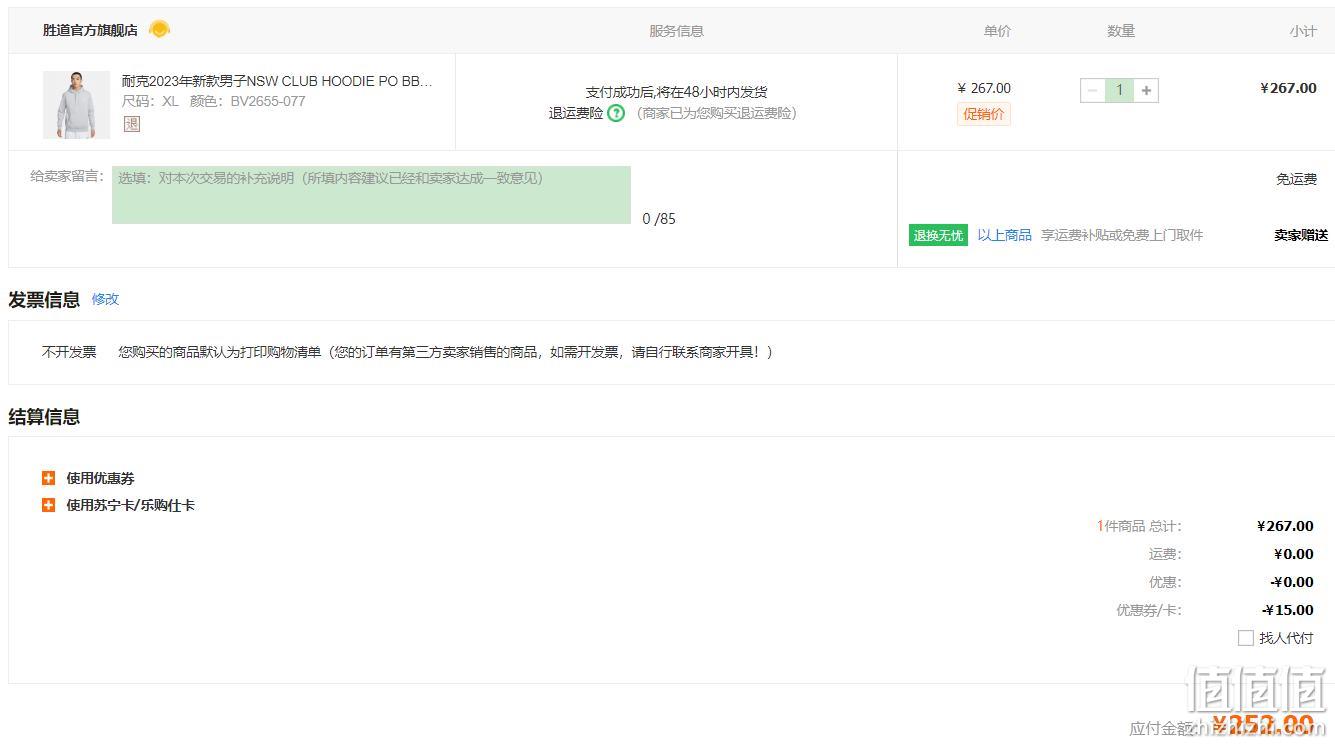Click the 运费 value ¥0.00
The image size is (1335, 745).
[x=1294, y=554]
